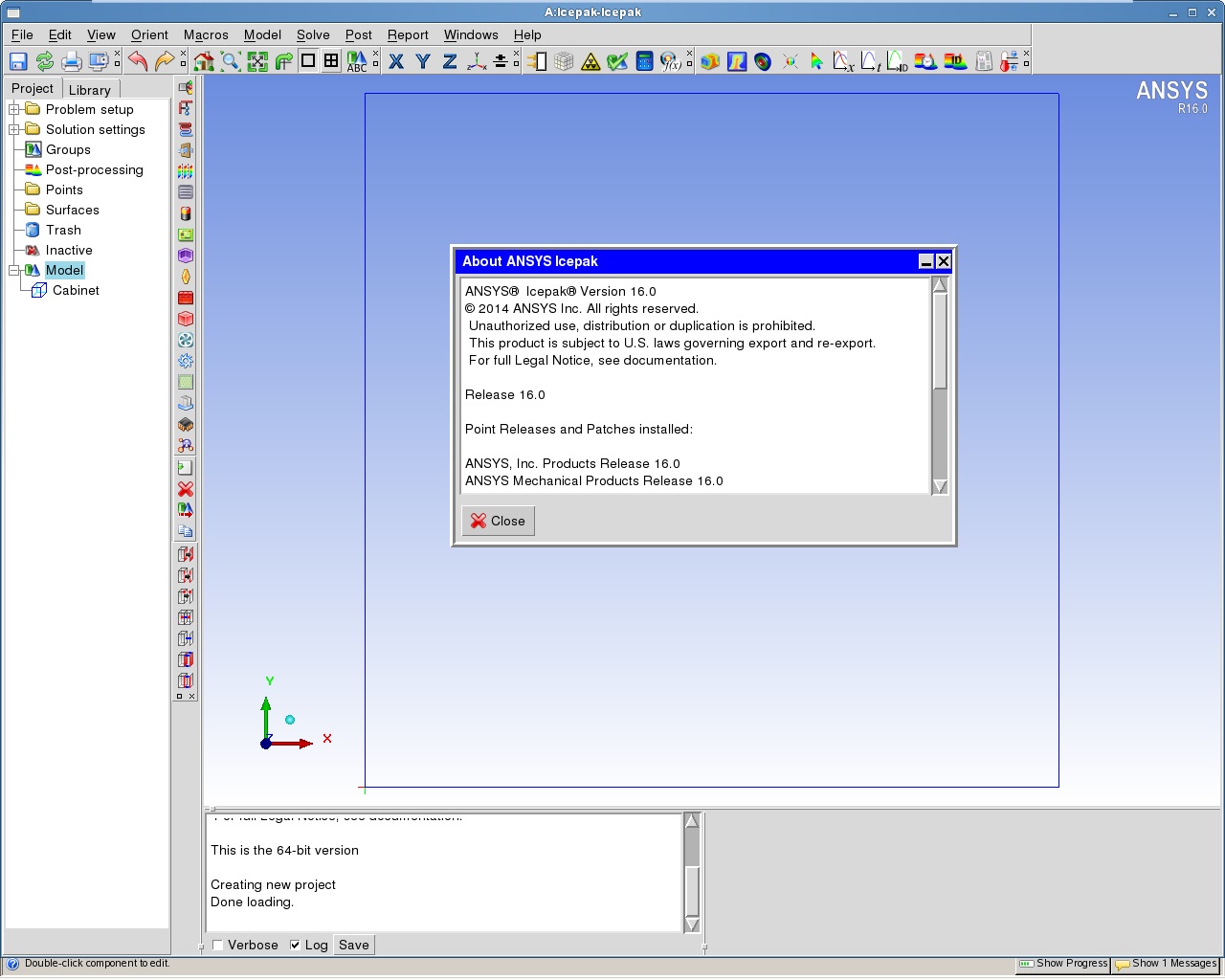
Task: Click the single viewport square icon
Action: (x=308, y=60)
